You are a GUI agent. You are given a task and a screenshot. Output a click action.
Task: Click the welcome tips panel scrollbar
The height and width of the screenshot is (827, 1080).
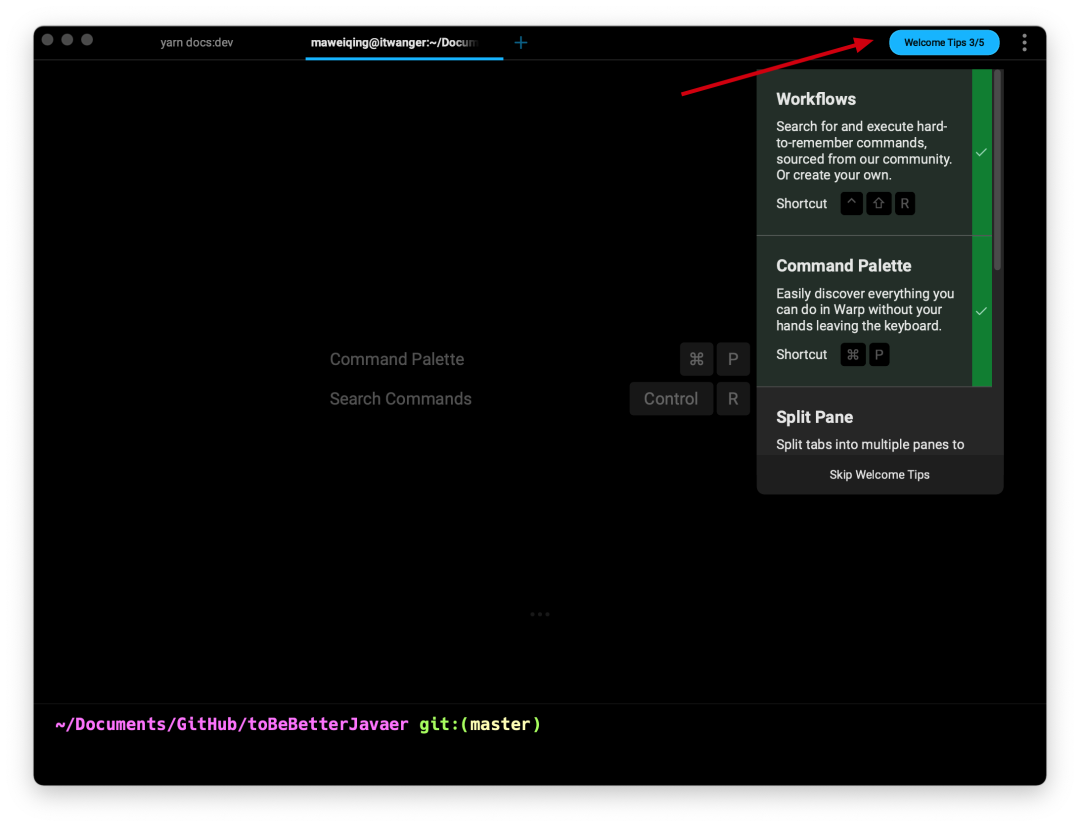point(997,170)
